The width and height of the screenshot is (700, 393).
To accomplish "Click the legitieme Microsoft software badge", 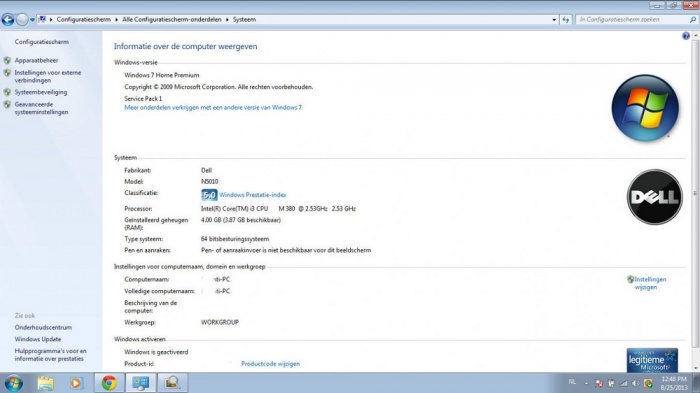I will (652, 360).
